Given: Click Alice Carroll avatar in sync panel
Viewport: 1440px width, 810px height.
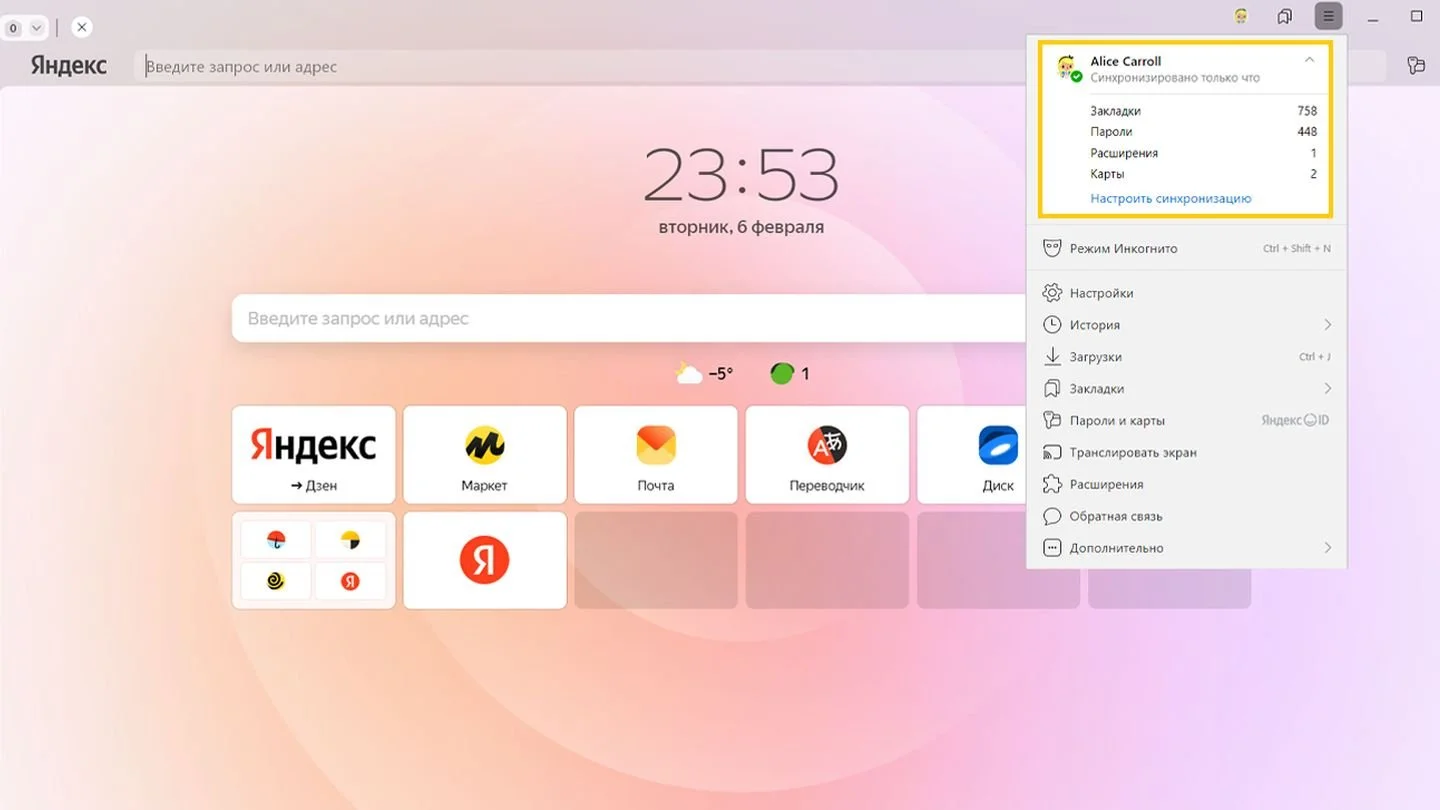Looking at the screenshot, I should [1068, 68].
